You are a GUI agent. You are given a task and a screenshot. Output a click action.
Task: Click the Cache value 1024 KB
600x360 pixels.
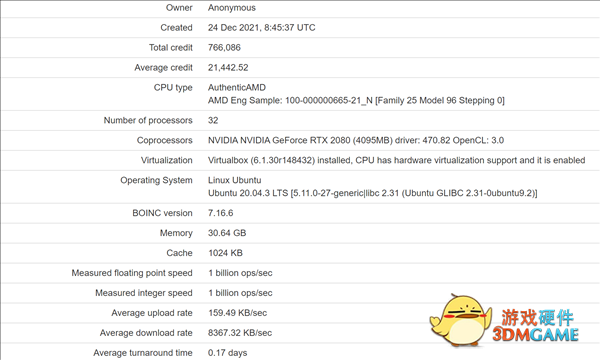click(225, 252)
